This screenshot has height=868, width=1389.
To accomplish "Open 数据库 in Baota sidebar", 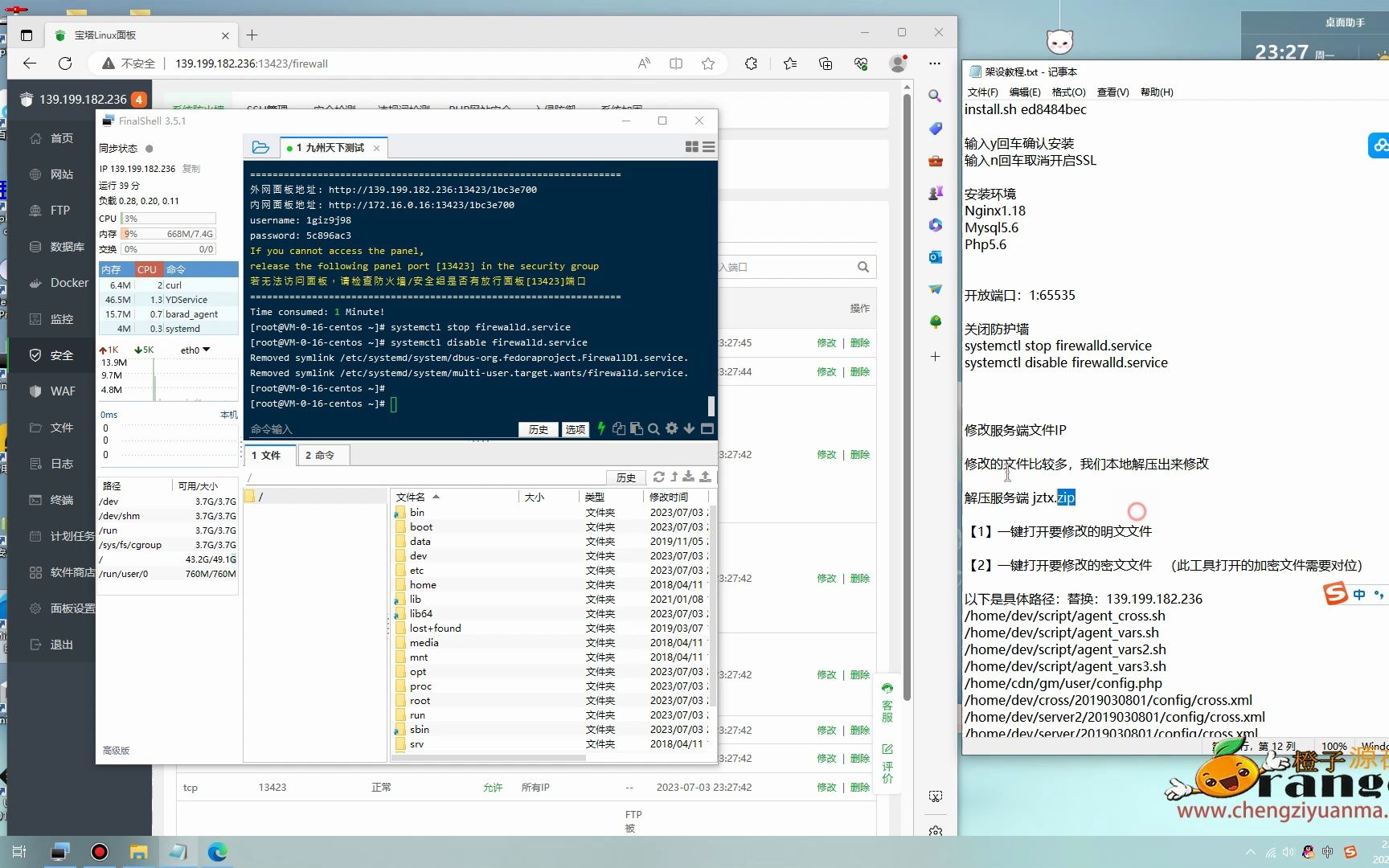I will click(67, 247).
